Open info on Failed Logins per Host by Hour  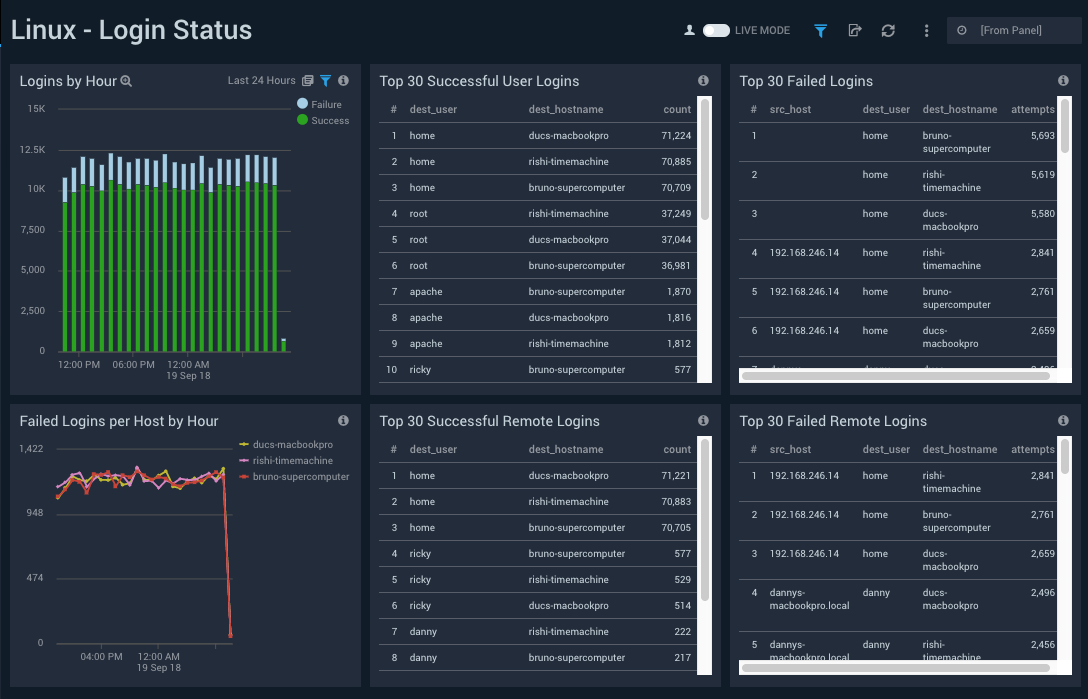pyautogui.click(x=343, y=421)
